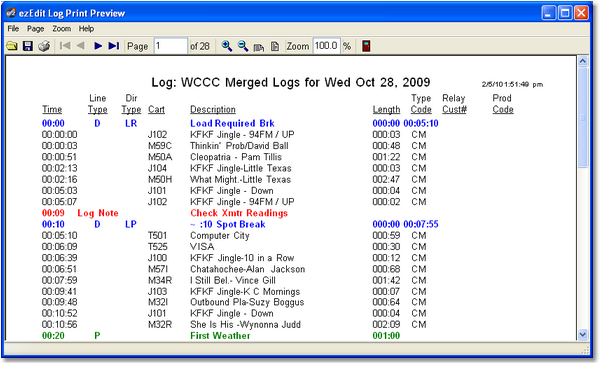Click the page number input field
600x365 pixels.
point(171,46)
